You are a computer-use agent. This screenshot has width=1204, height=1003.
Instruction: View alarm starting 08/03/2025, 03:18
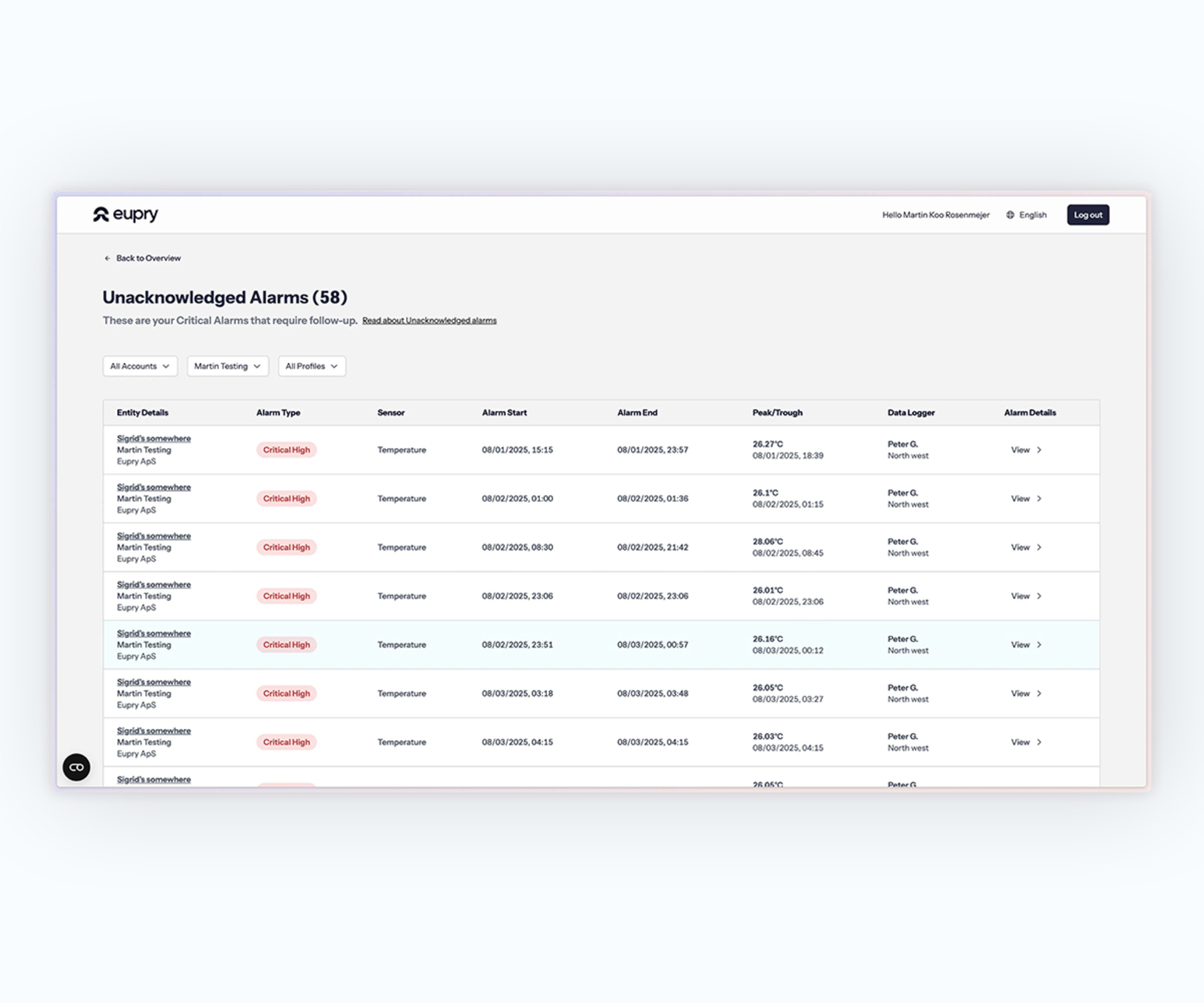1021,693
